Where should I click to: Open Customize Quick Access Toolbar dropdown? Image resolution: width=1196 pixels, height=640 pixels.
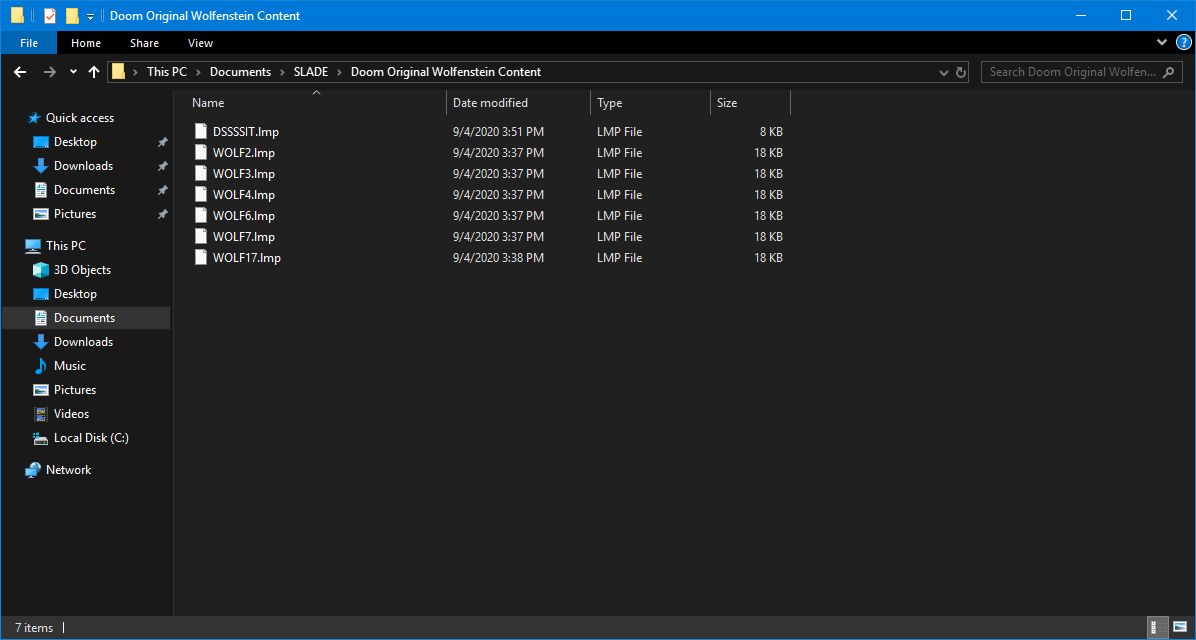[x=90, y=17]
